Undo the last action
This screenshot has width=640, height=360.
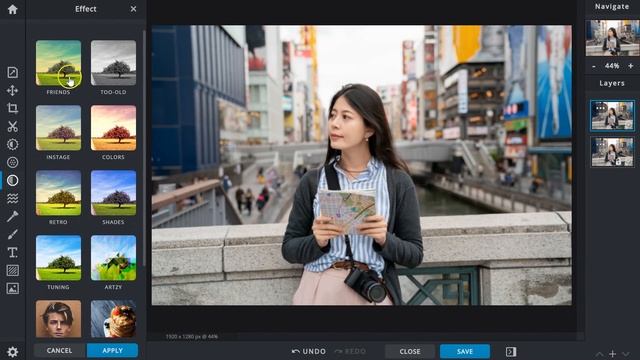tap(309, 351)
